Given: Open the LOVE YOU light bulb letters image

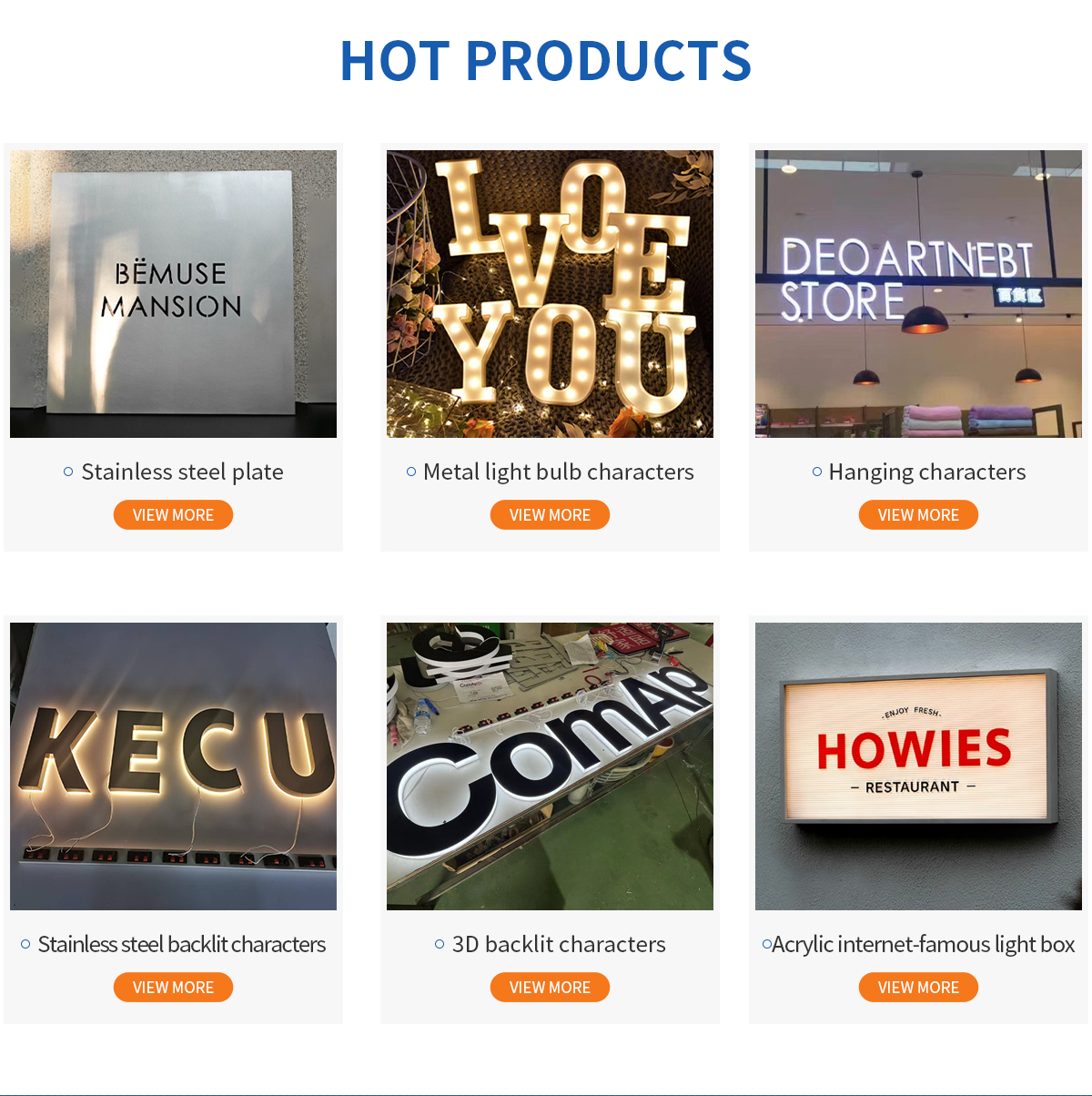Looking at the screenshot, I should 550,294.
